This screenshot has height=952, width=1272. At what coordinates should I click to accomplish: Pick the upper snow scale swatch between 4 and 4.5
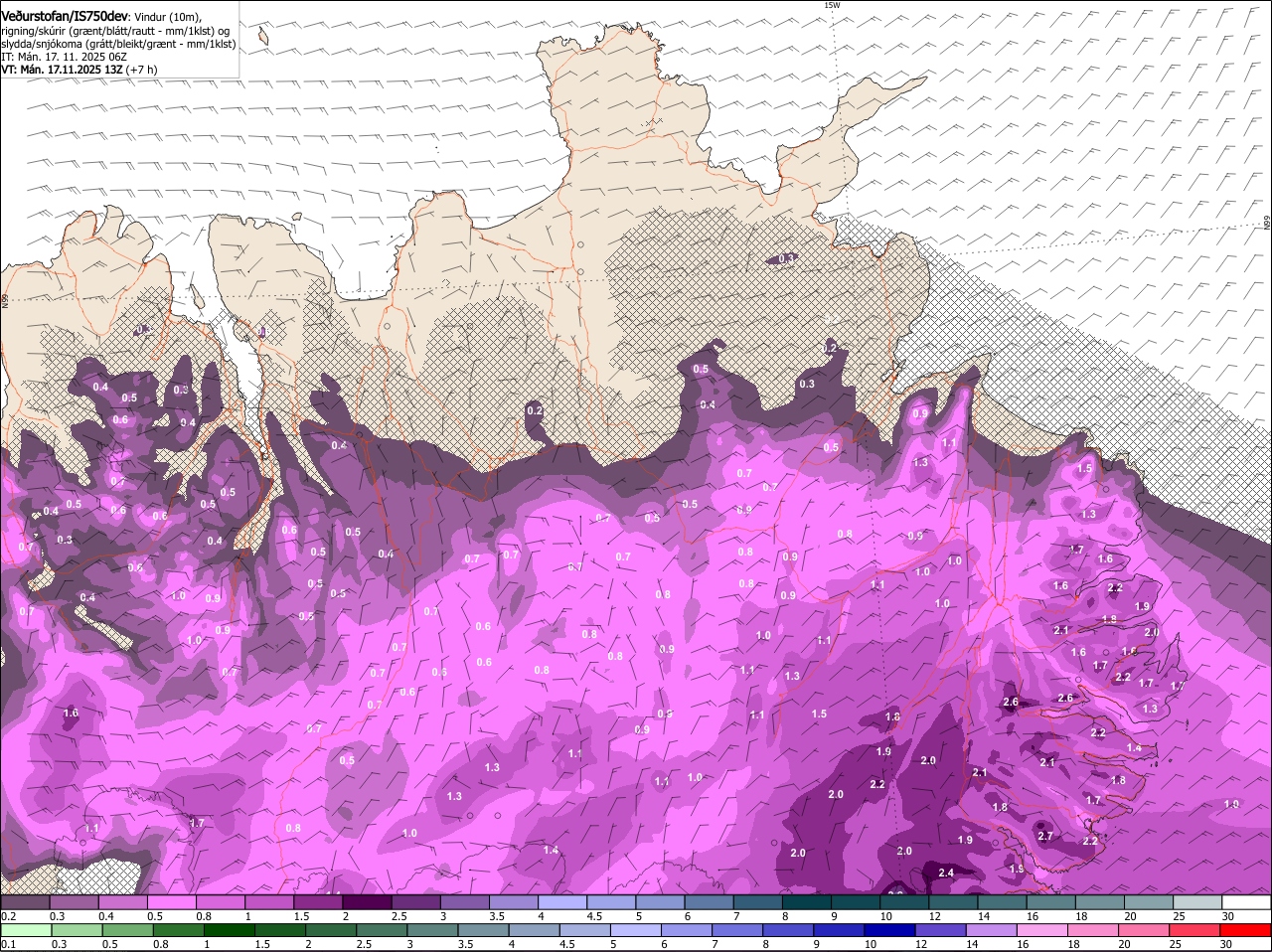point(562,902)
